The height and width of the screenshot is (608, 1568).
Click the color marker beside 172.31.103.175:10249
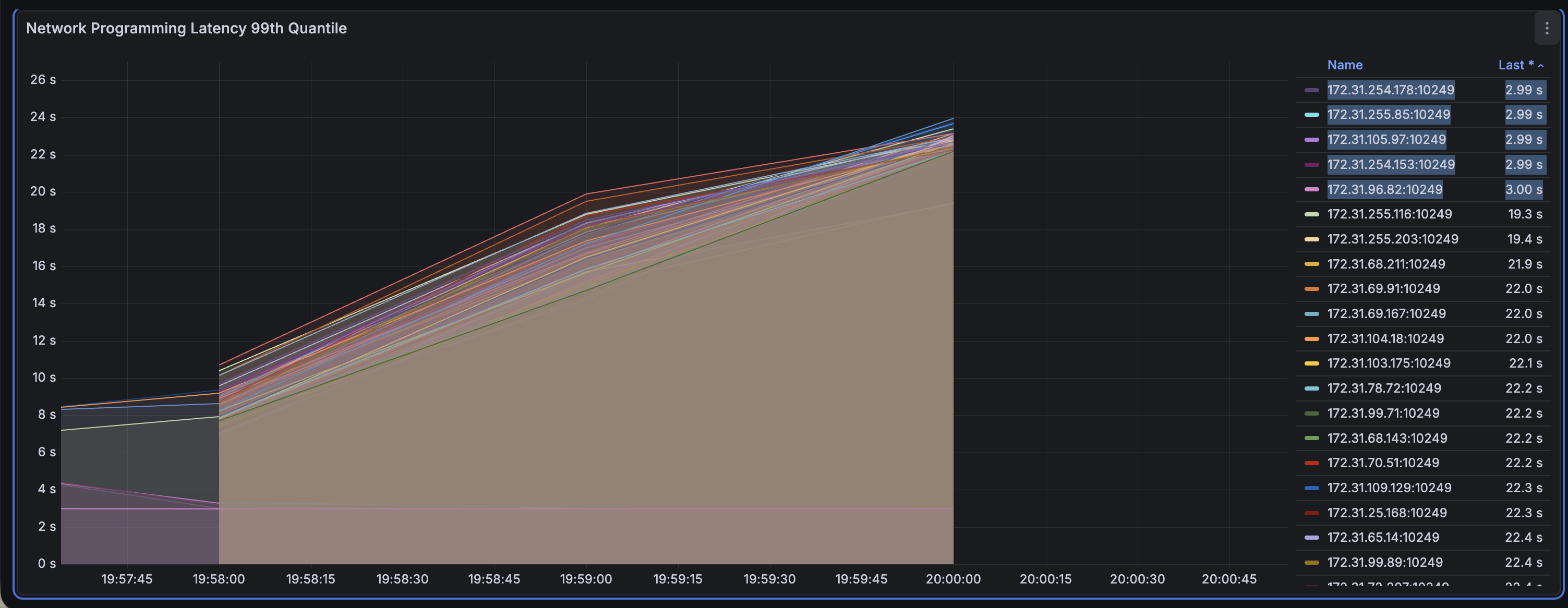[1312, 363]
